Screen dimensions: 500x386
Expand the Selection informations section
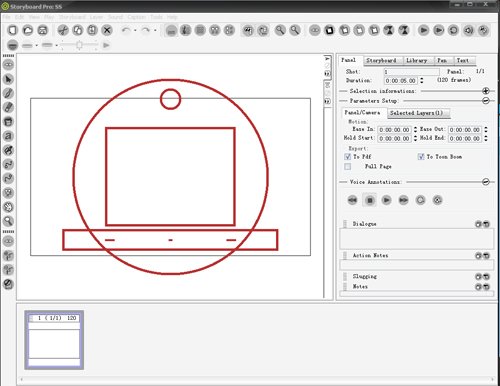point(486,91)
